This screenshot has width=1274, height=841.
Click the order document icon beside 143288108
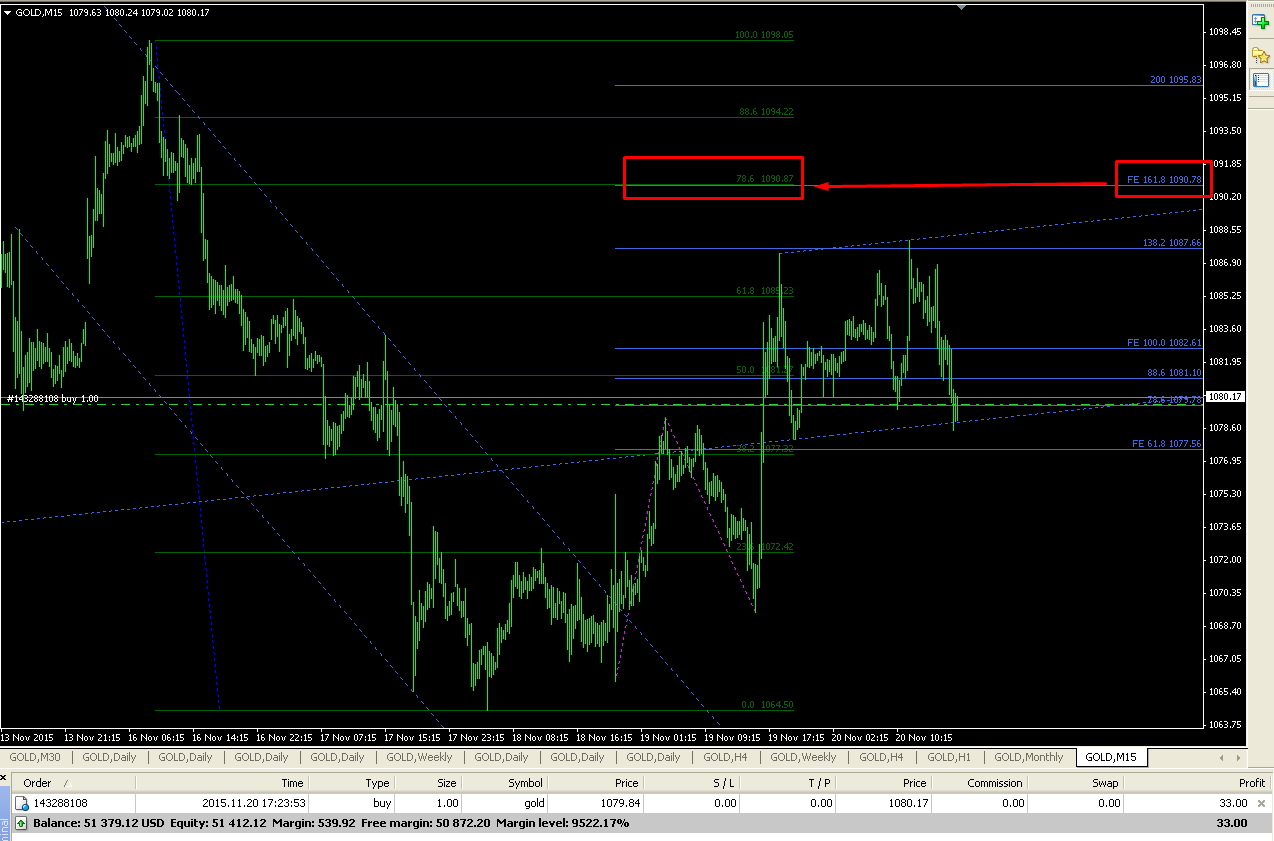[21, 803]
